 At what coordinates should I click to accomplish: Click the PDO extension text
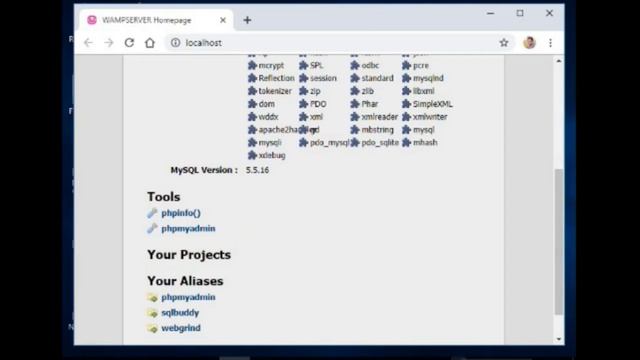(x=318, y=104)
